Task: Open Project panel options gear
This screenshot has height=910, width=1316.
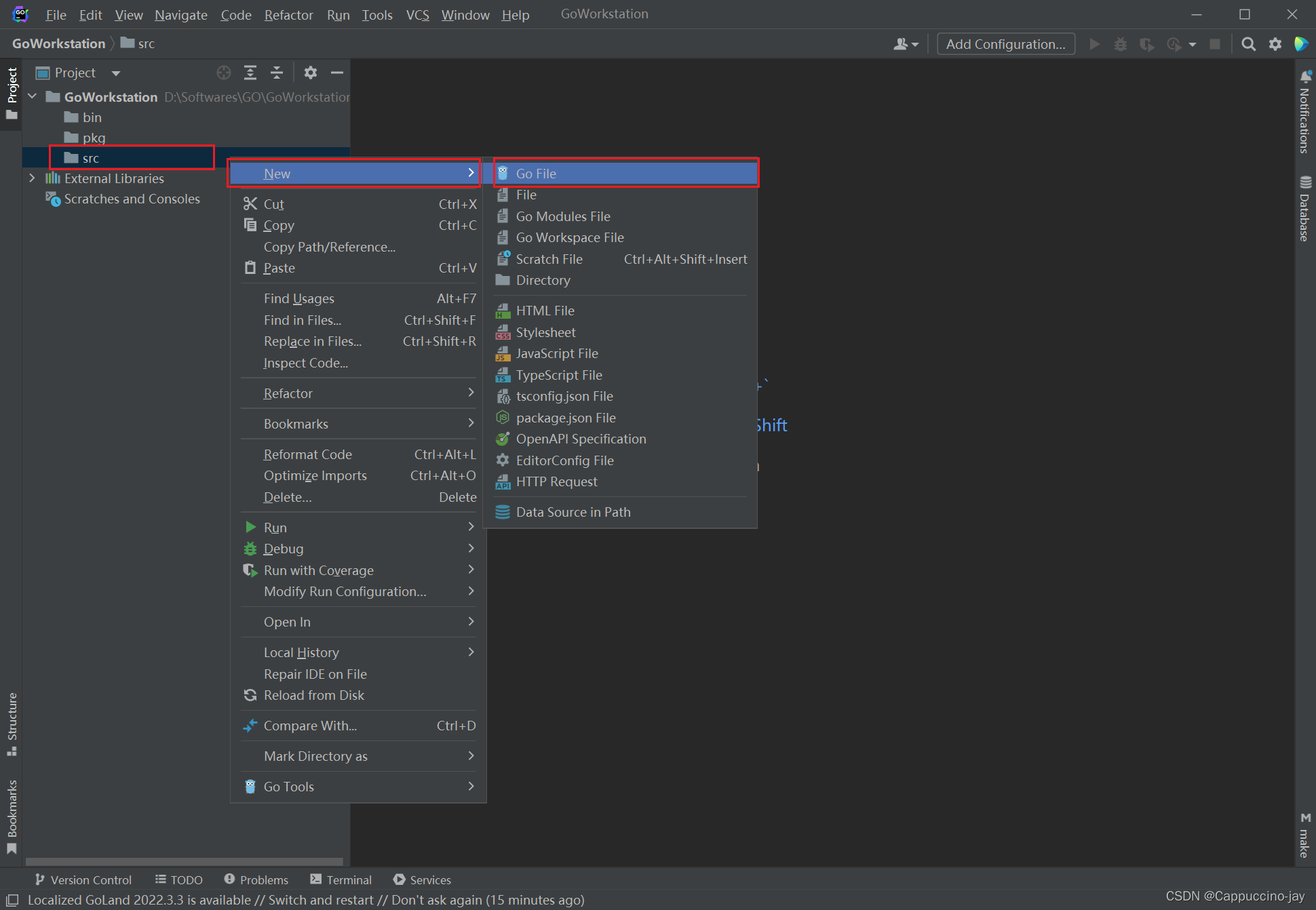Action: pos(311,73)
